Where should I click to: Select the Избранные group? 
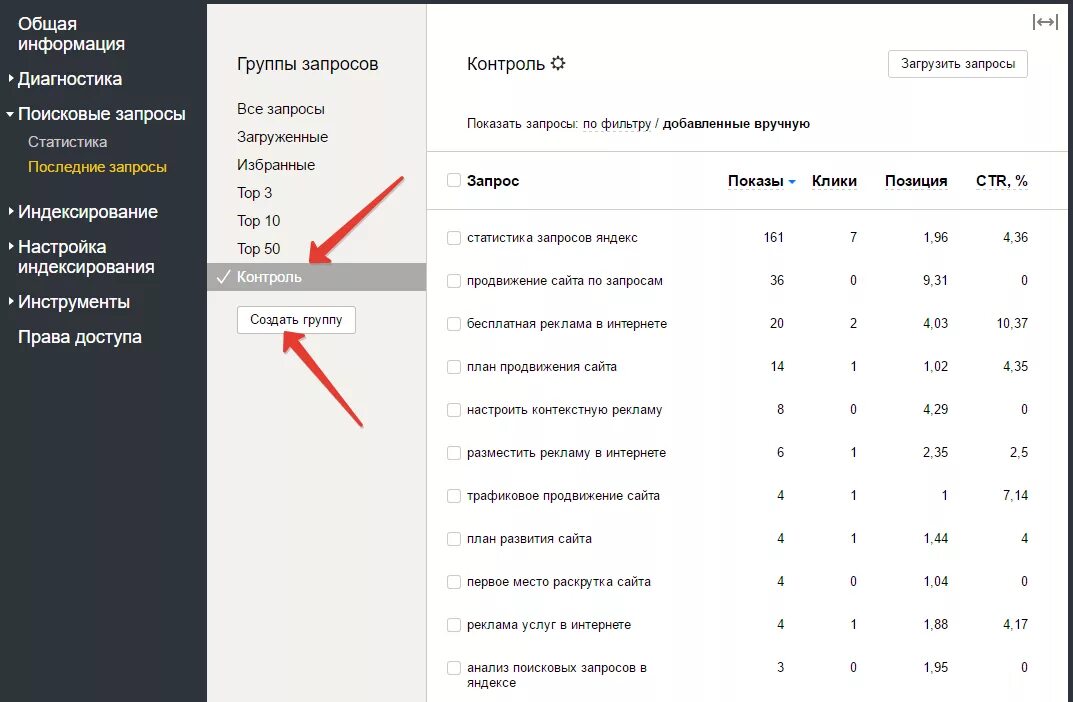click(x=276, y=165)
